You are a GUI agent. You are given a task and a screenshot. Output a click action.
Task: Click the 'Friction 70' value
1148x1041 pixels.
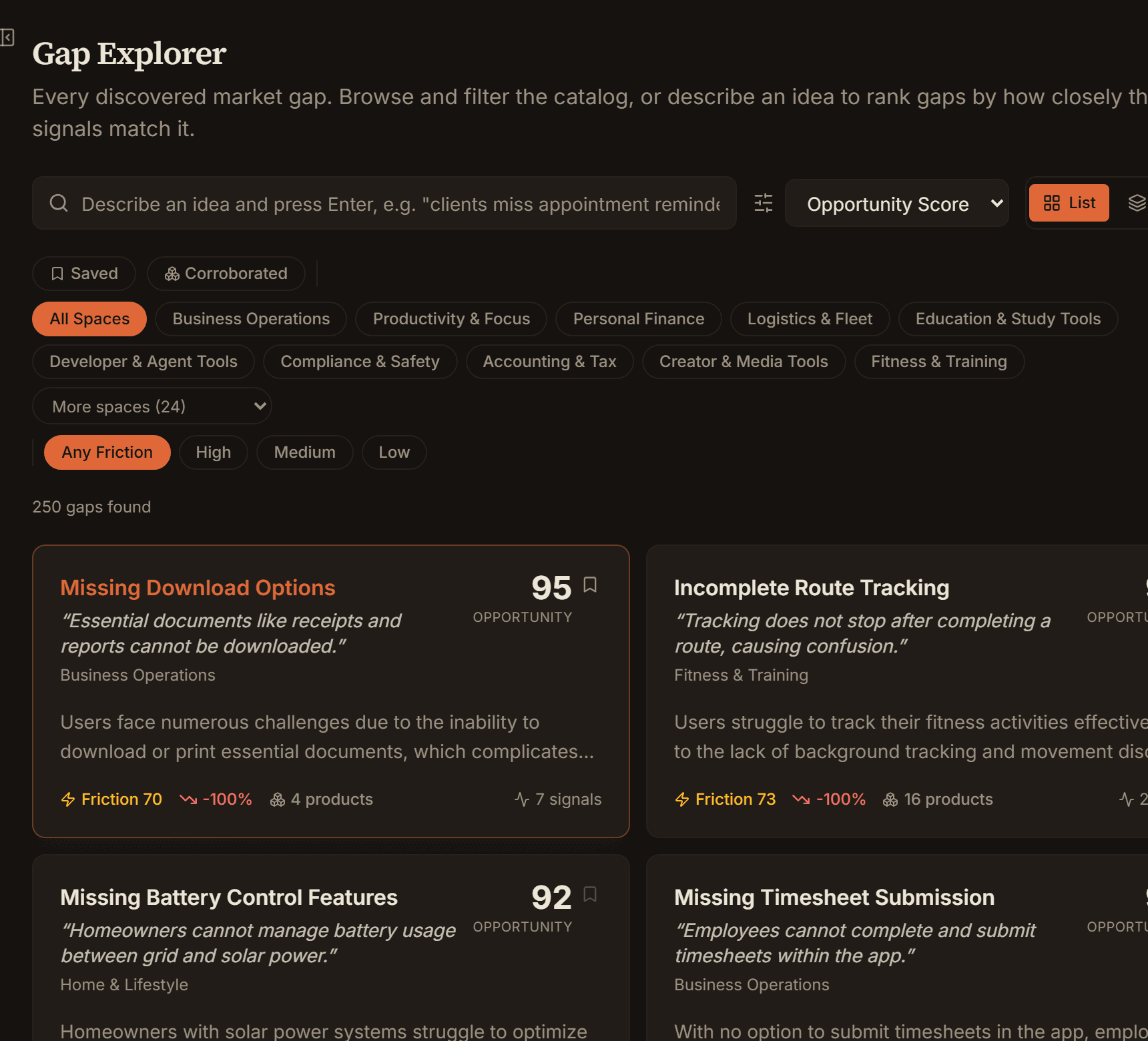coord(121,799)
